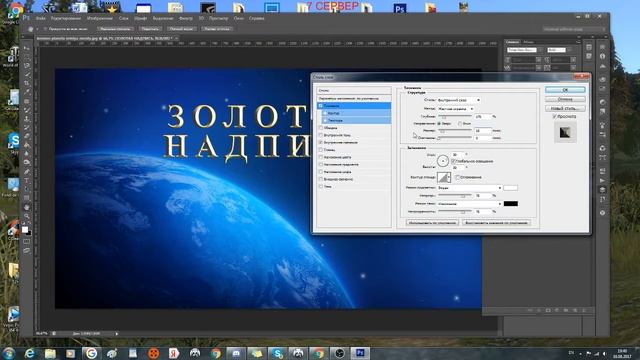The width and height of the screenshot is (640, 360).
Task: Open the Windows Start menu
Action: pos(9,353)
